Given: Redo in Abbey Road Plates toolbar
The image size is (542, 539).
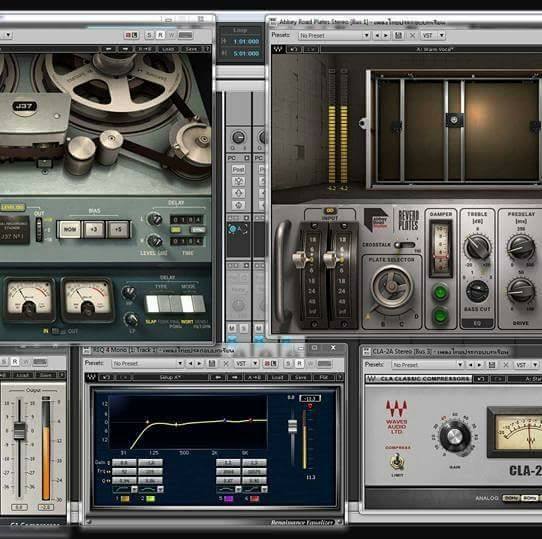Looking at the screenshot, I should (311, 49).
